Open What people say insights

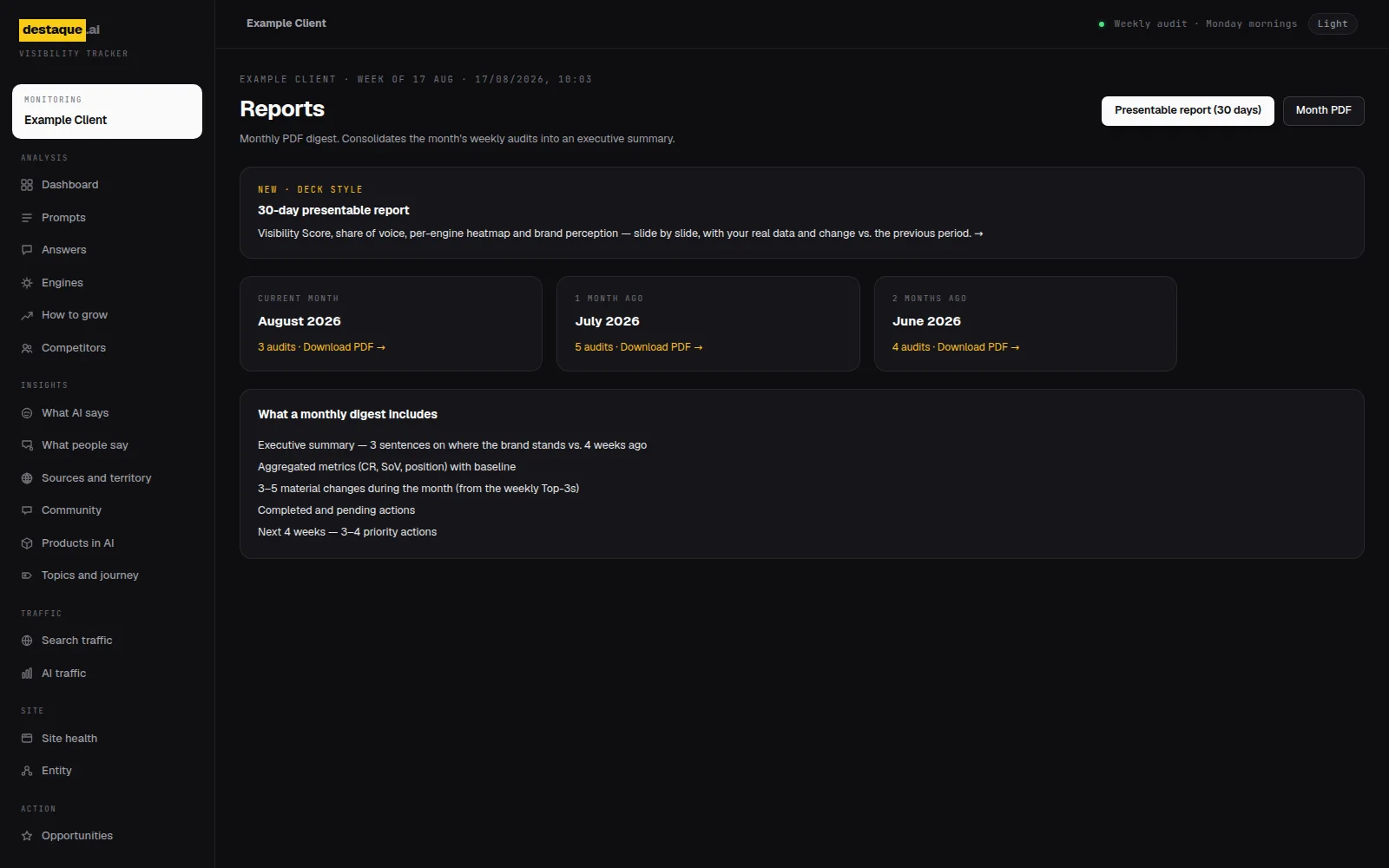tap(107, 445)
